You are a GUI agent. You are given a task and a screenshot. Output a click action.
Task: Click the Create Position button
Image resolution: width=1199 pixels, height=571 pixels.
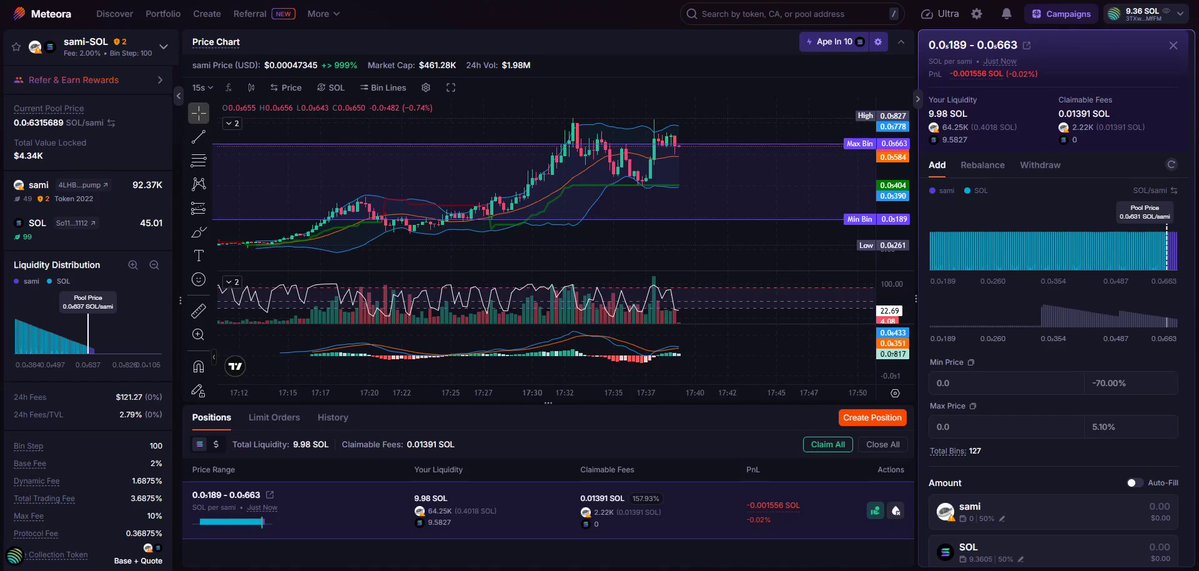tap(872, 417)
